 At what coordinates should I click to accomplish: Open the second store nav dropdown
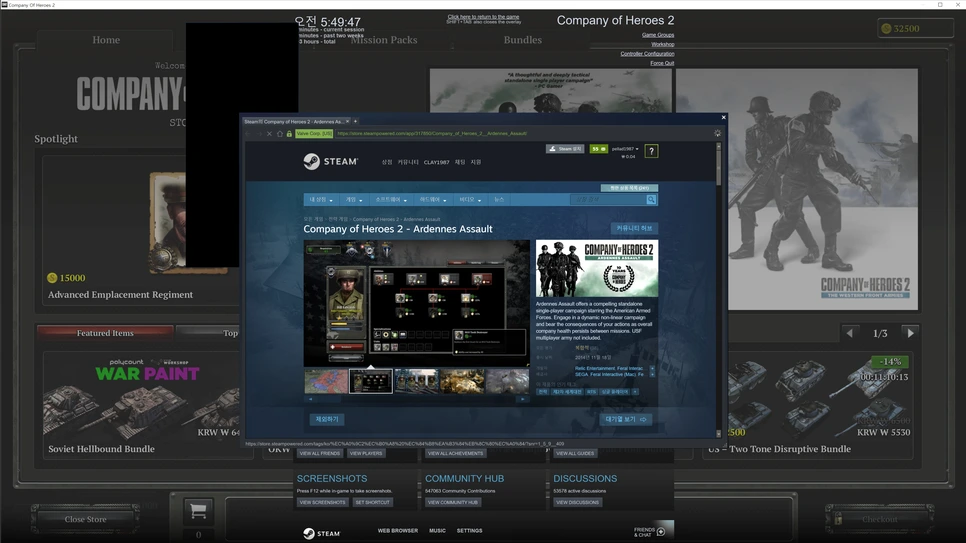pos(354,200)
